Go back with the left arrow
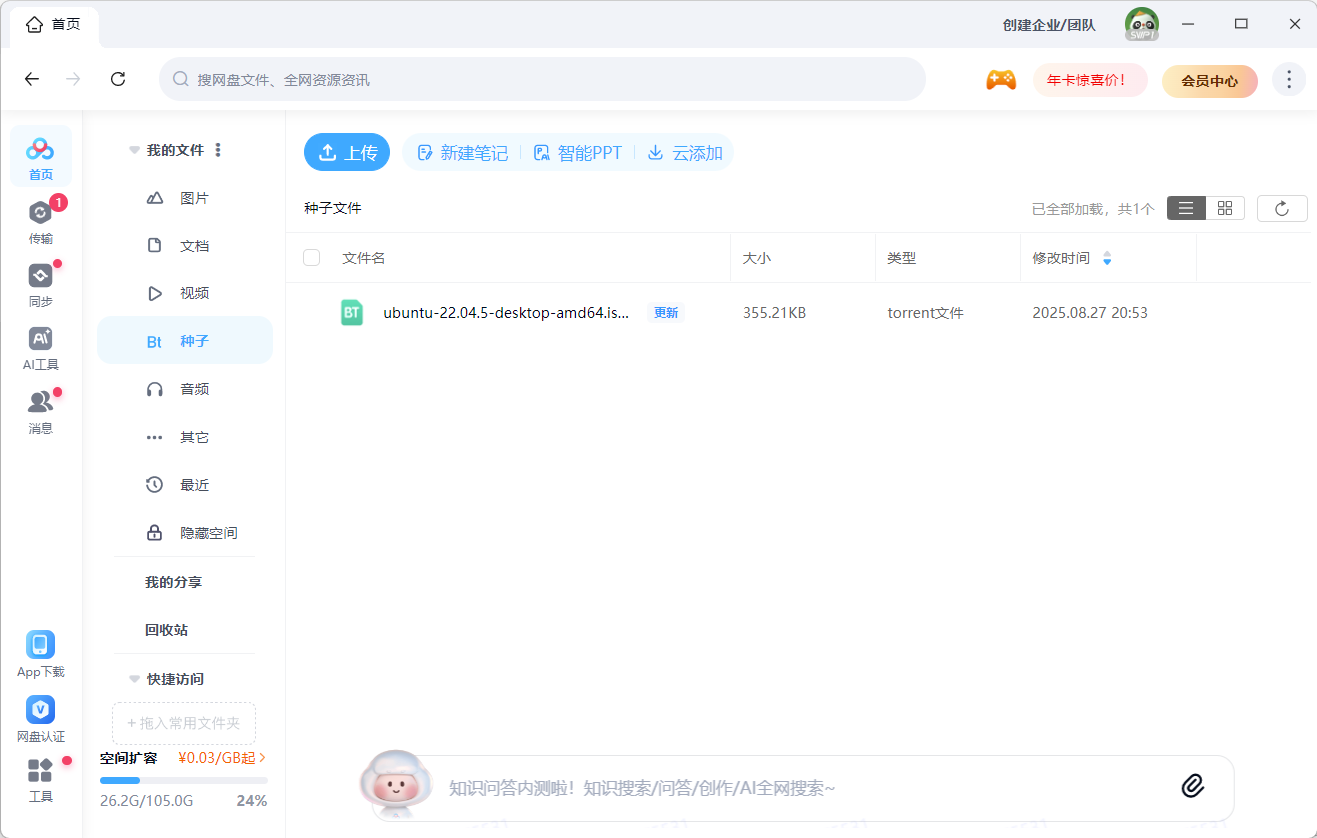This screenshot has height=838, width=1317. [x=32, y=79]
